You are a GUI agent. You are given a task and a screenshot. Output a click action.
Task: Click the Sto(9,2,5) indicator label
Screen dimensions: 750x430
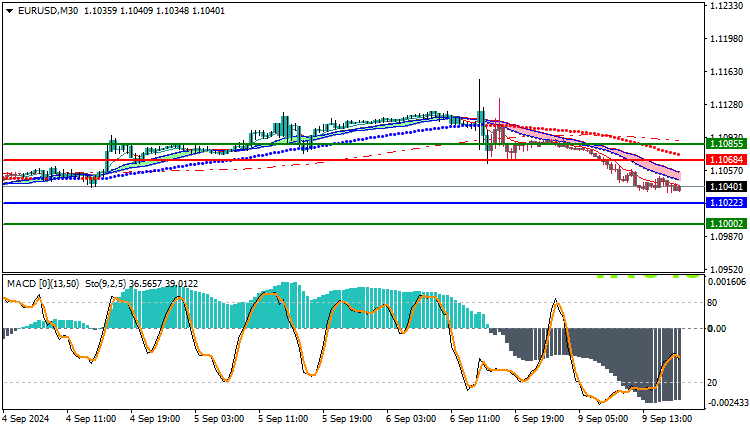tap(106, 284)
